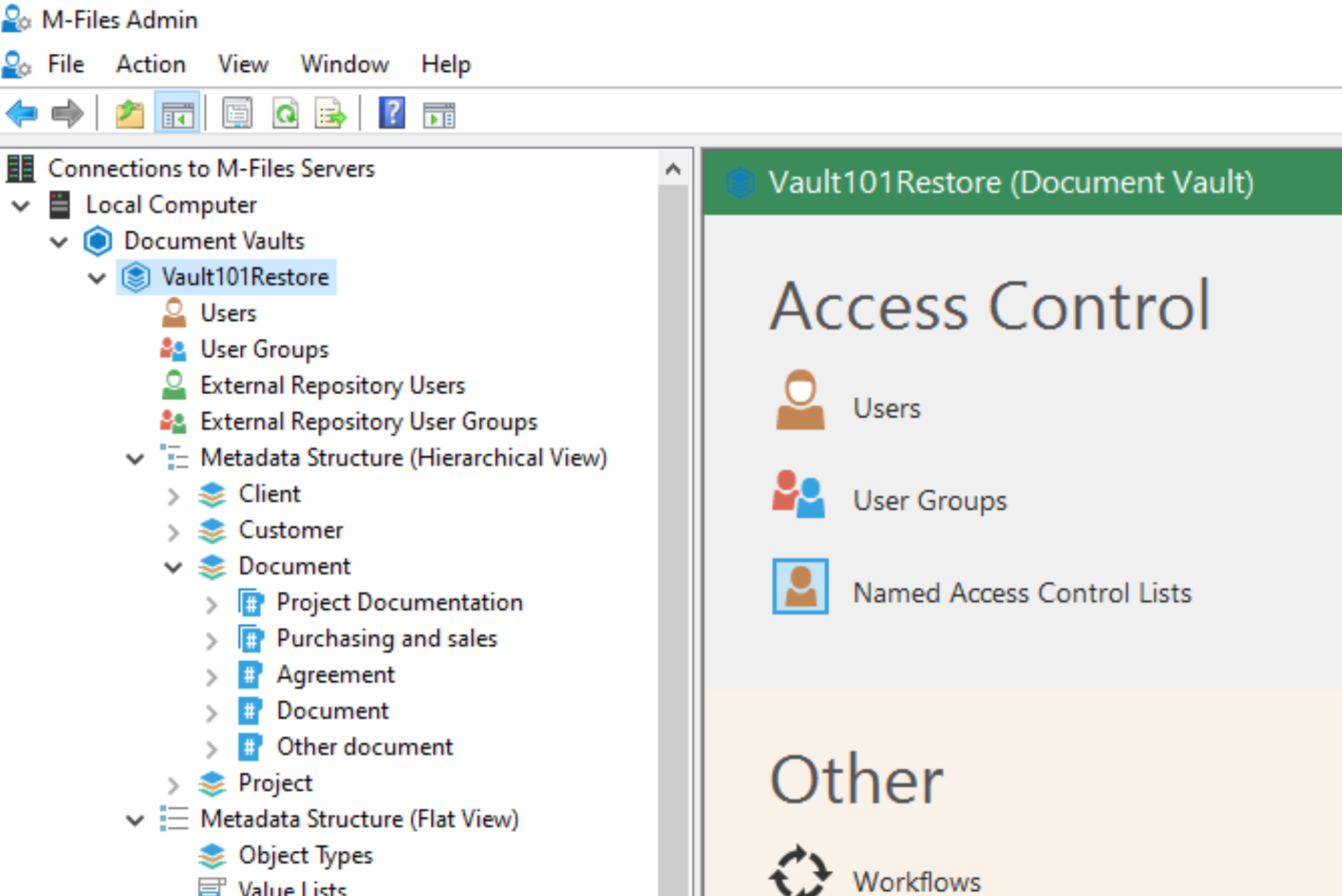Image resolution: width=1342 pixels, height=896 pixels.
Task: Click the tree pane vertical scrollbar track
Action: tap(673, 540)
